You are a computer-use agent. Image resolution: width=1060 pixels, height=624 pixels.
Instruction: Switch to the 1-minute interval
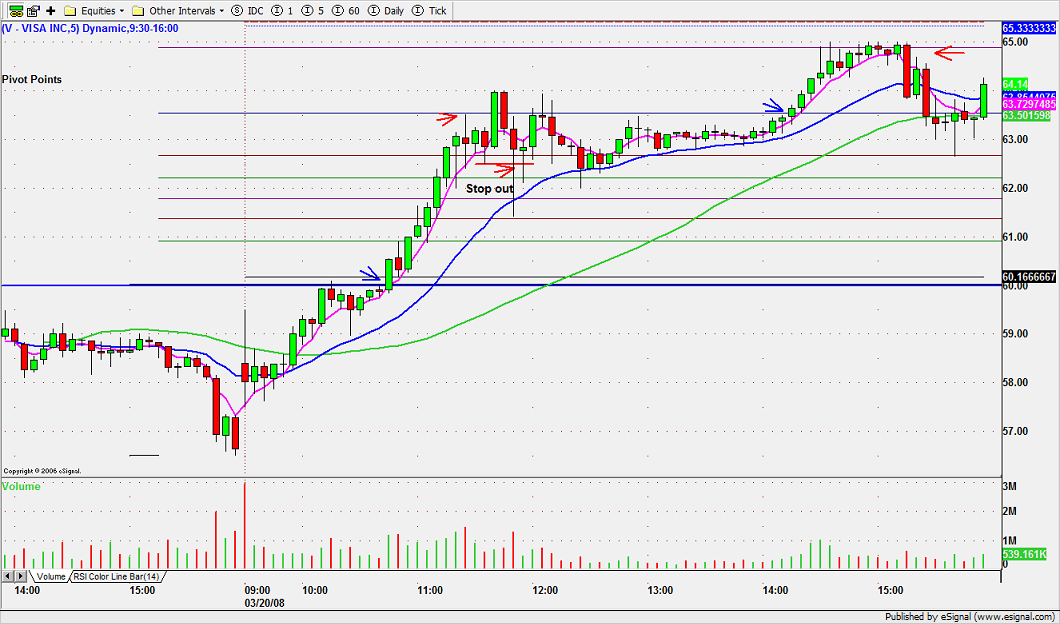[x=282, y=11]
